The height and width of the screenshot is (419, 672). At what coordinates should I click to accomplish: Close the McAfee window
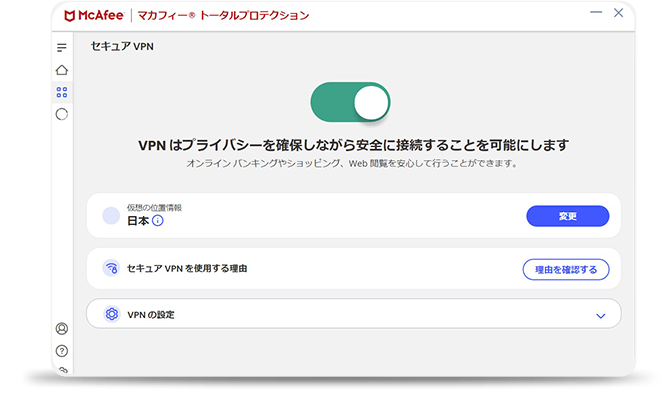pos(618,13)
